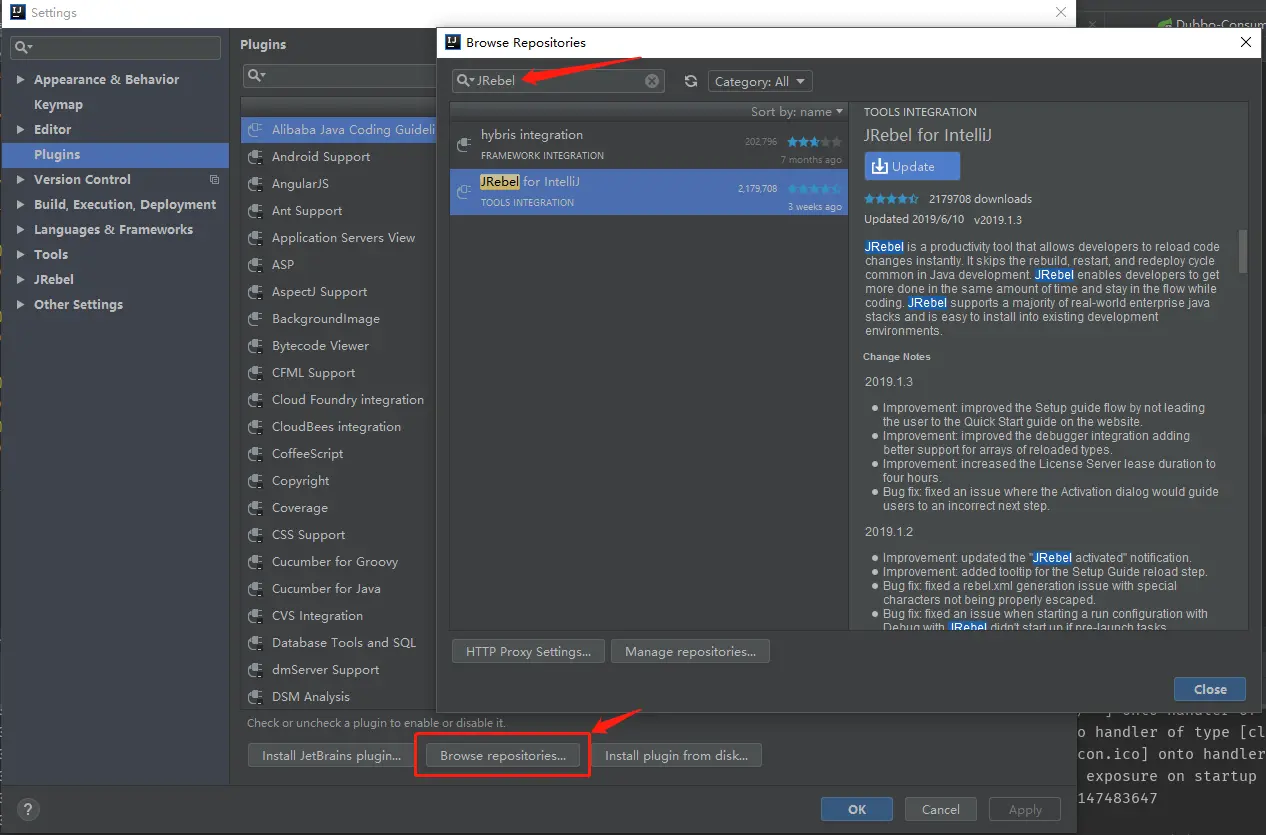Click Cancel in the Settings dialog

pos(941,810)
